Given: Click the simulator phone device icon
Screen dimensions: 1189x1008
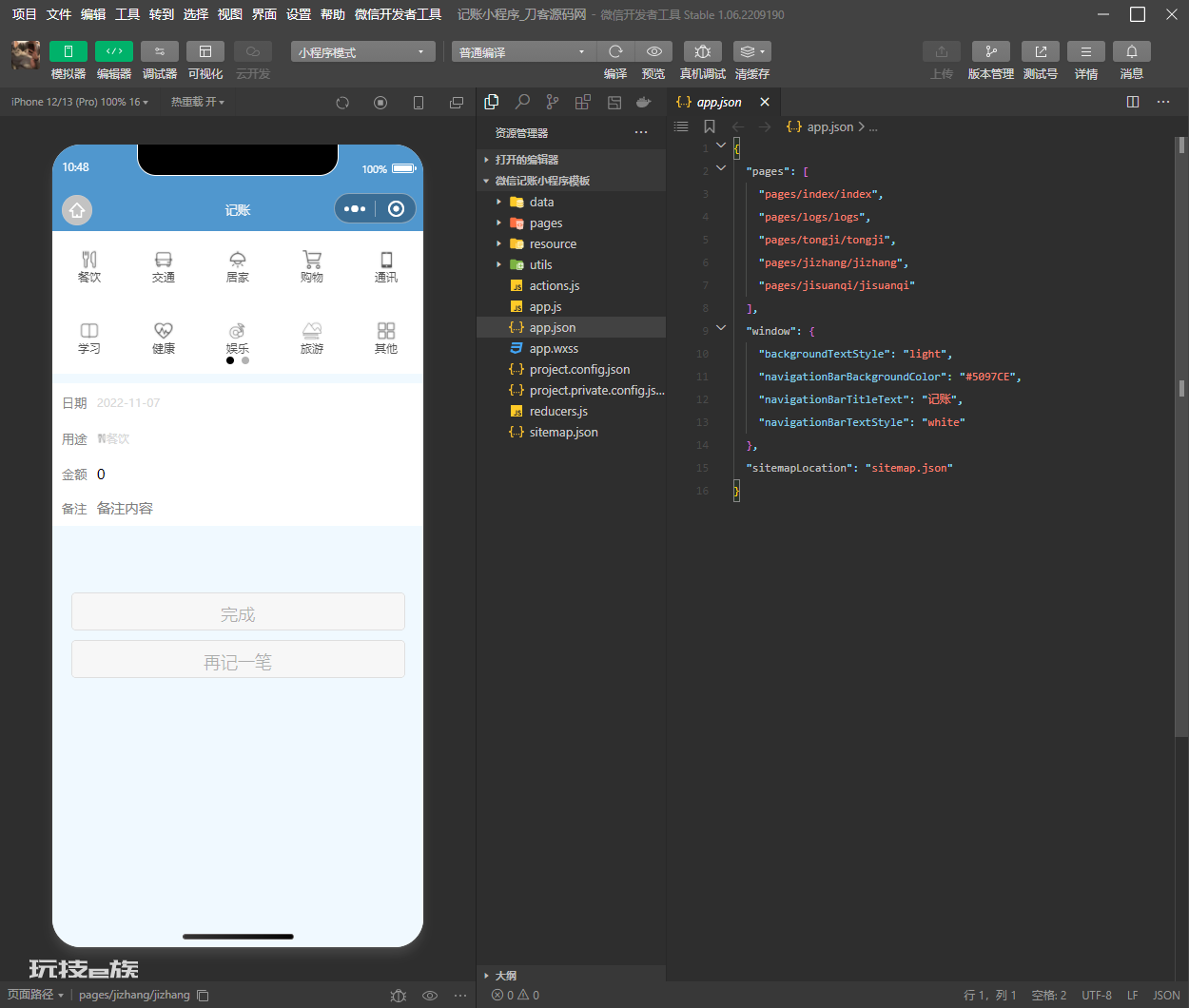Looking at the screenshot, I should (419, 103).
